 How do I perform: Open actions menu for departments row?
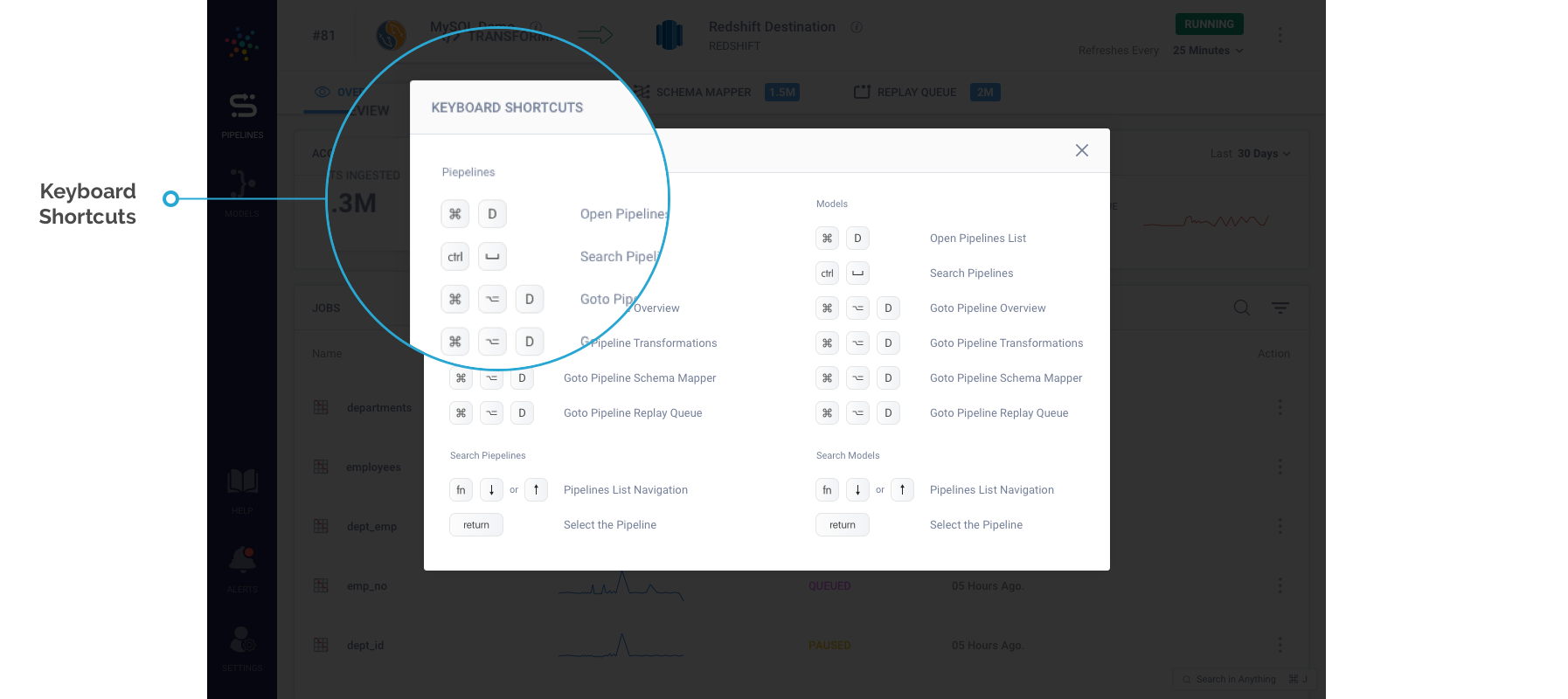1280,407
